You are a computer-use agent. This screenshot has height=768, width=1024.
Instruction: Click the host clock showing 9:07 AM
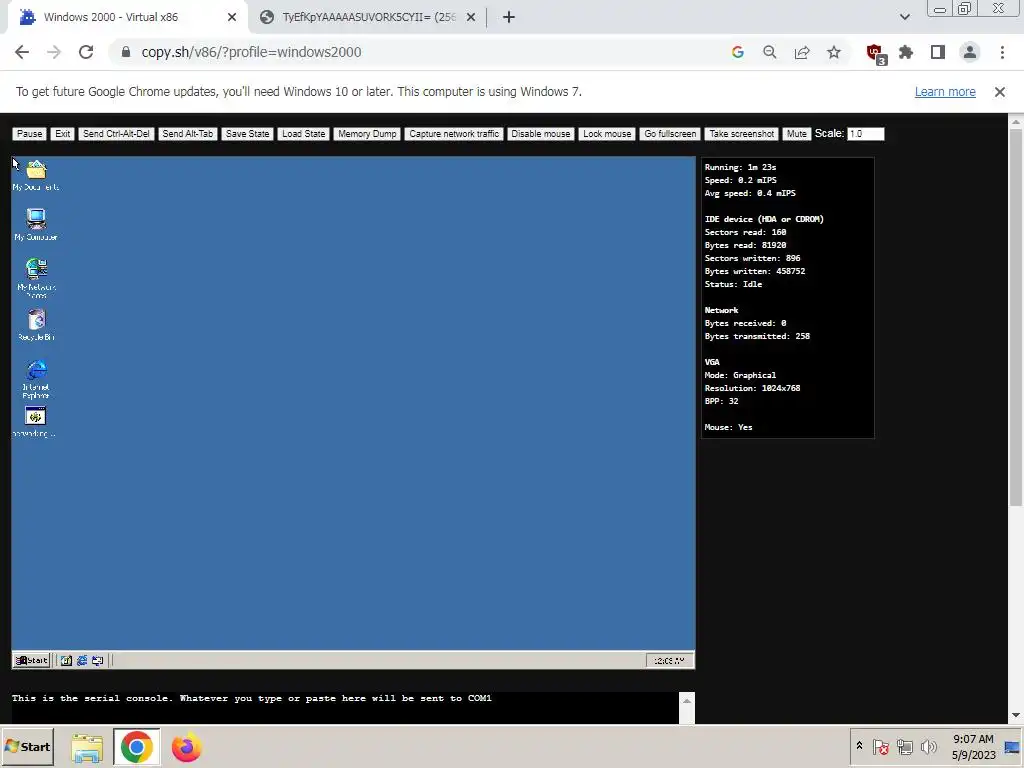coord(973,746)
